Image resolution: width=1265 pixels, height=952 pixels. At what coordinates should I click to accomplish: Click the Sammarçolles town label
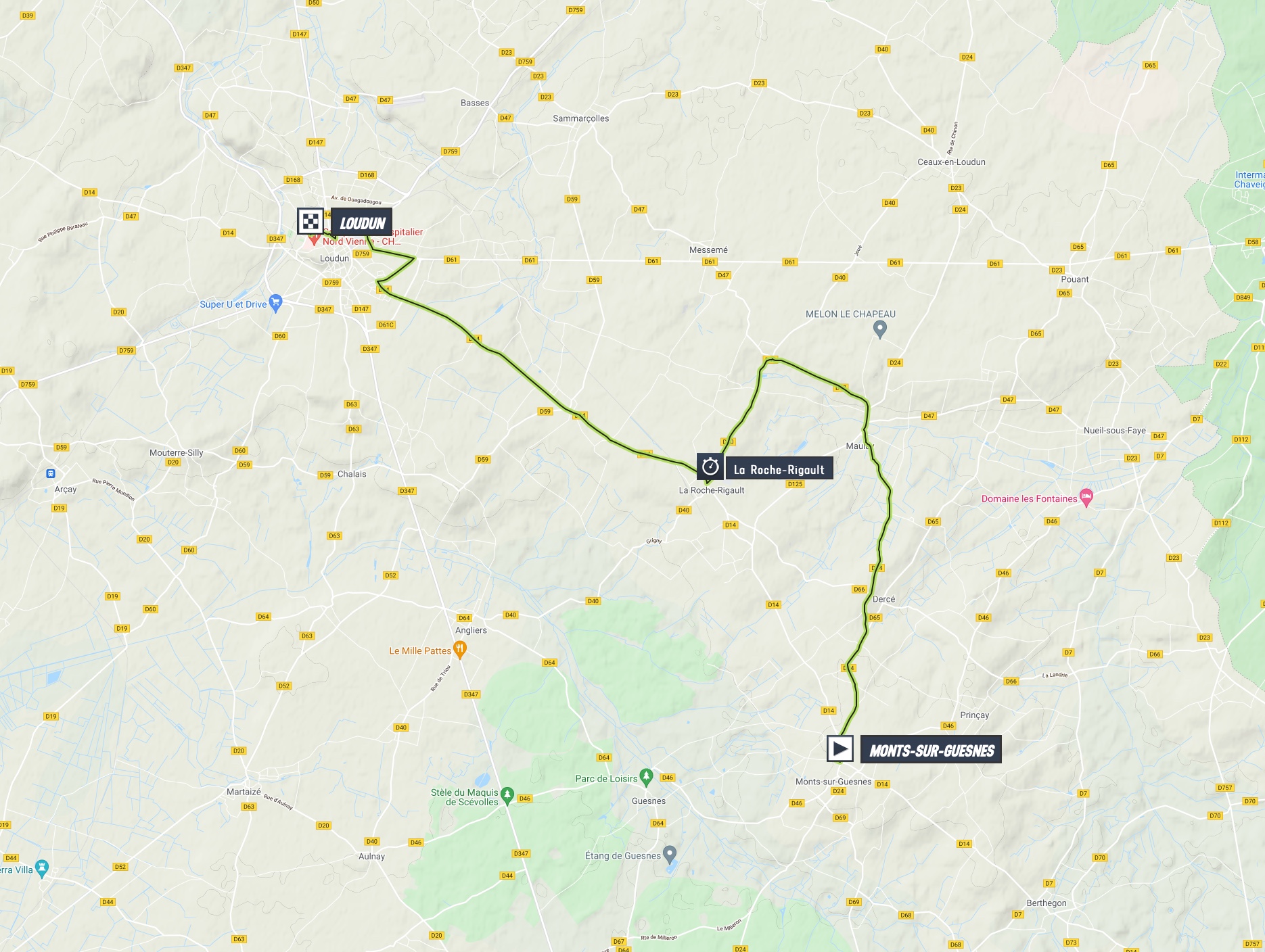point(580,118)
